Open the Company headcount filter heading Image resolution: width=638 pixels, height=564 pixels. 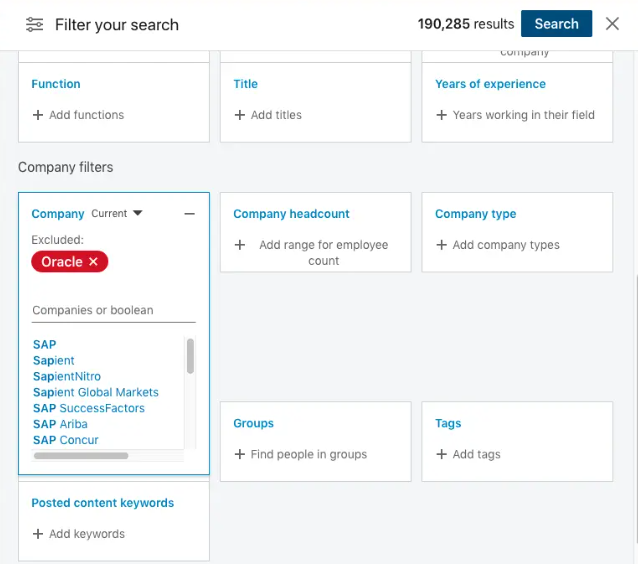pos(291,214)
